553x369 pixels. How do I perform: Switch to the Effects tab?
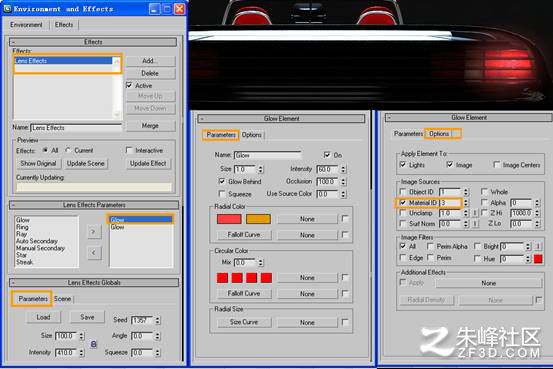point(64,25)
